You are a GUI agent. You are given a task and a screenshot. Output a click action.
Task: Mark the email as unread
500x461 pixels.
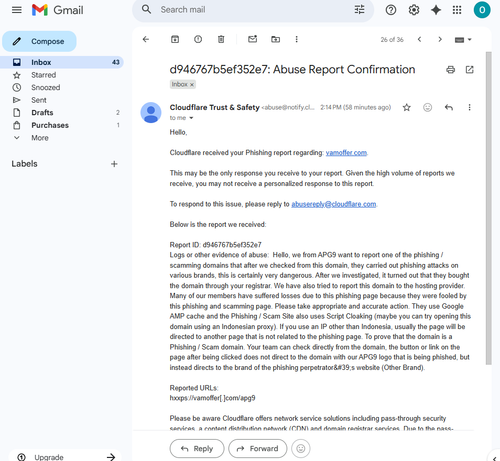(253, 39)
